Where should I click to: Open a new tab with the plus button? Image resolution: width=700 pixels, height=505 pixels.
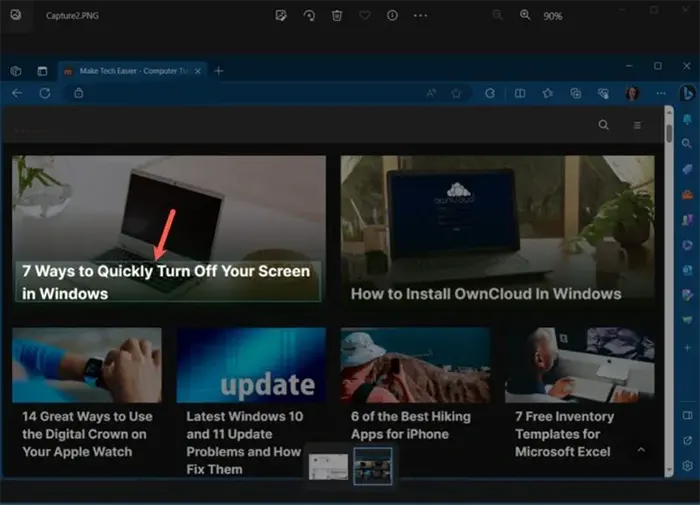click(219, 70)
